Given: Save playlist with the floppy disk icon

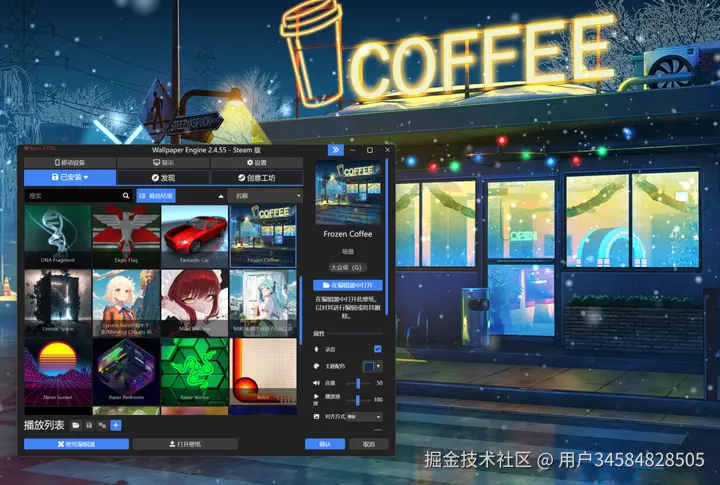Looking at the screenshot, I should [x=89, y=425].
